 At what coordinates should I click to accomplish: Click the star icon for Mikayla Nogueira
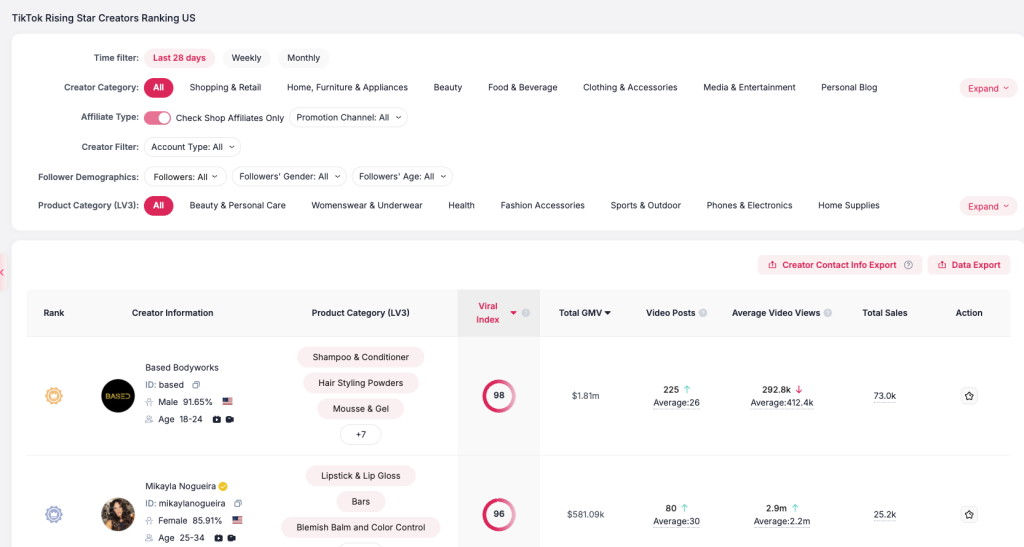(968, 514)
